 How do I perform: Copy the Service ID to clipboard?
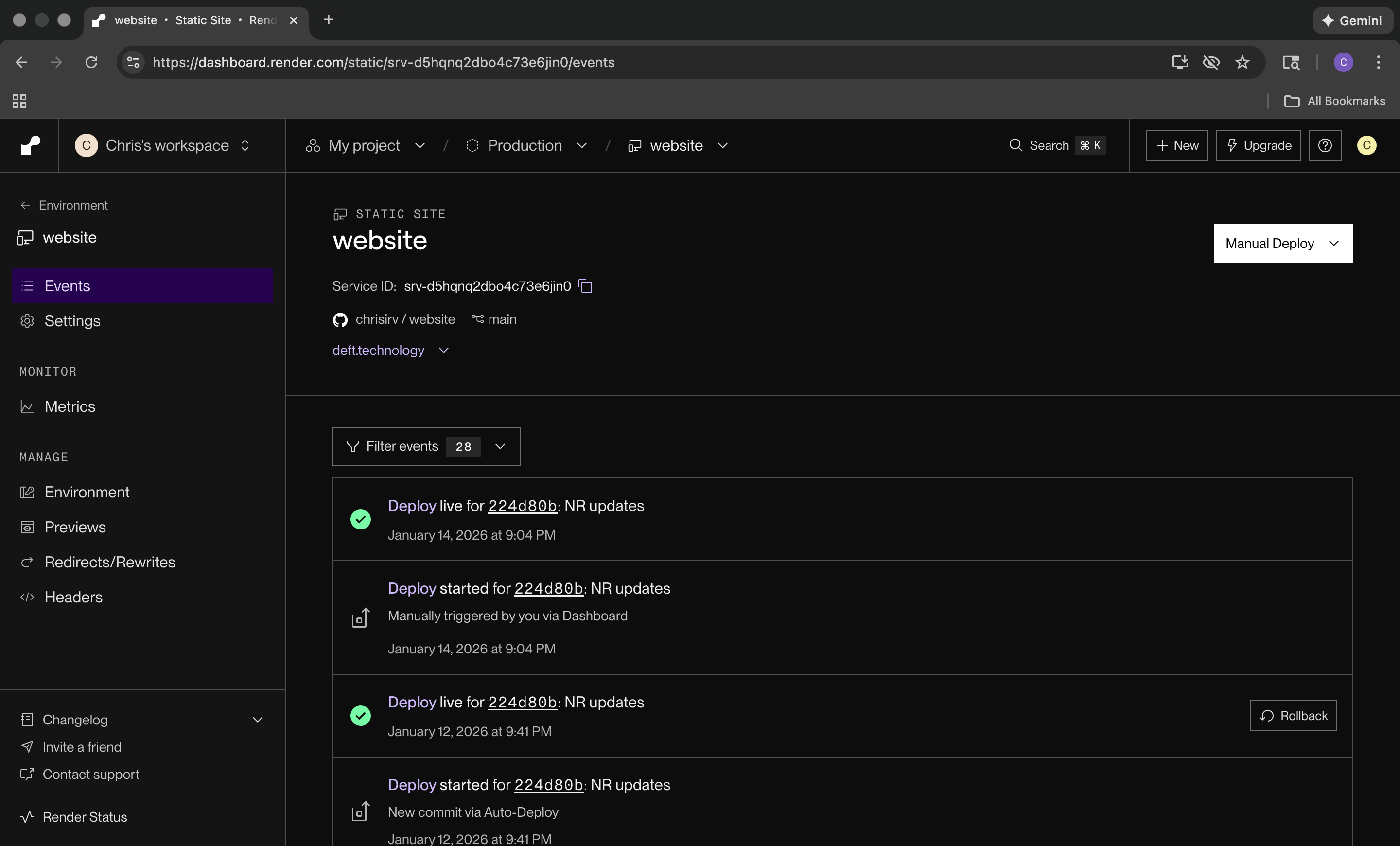click(x=585, y=286)
